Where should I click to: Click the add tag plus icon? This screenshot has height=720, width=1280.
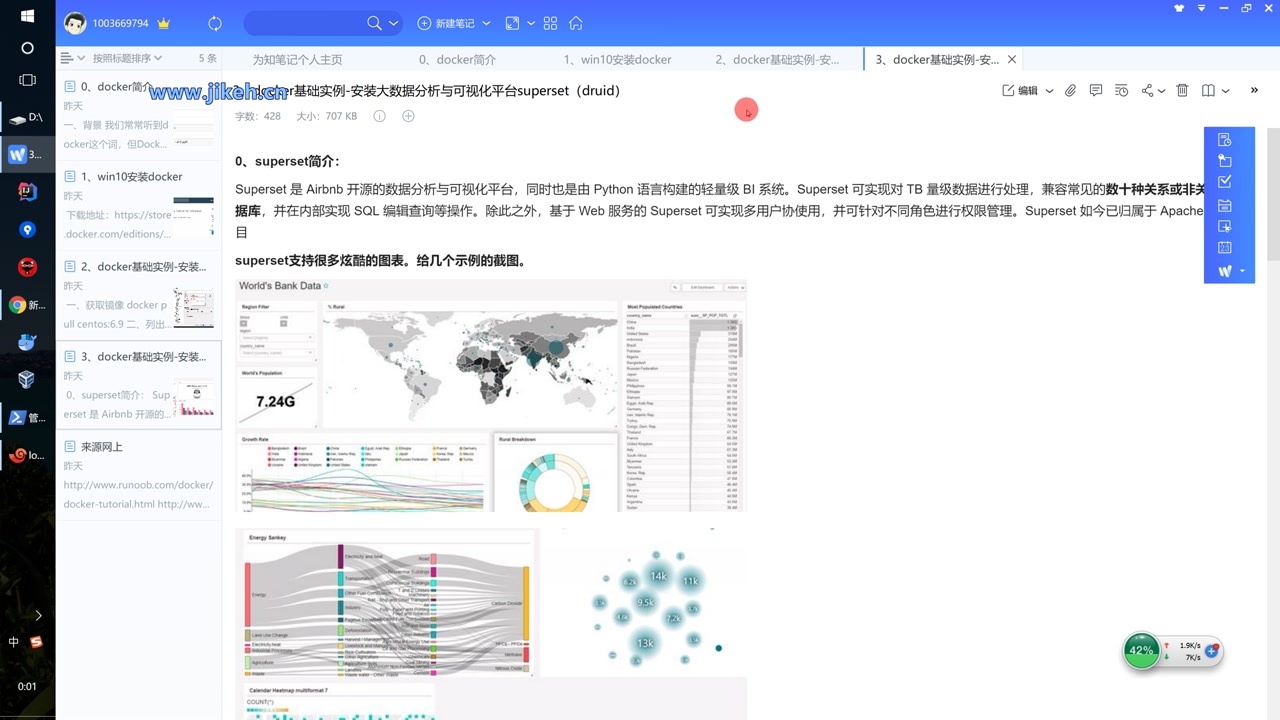408,116
